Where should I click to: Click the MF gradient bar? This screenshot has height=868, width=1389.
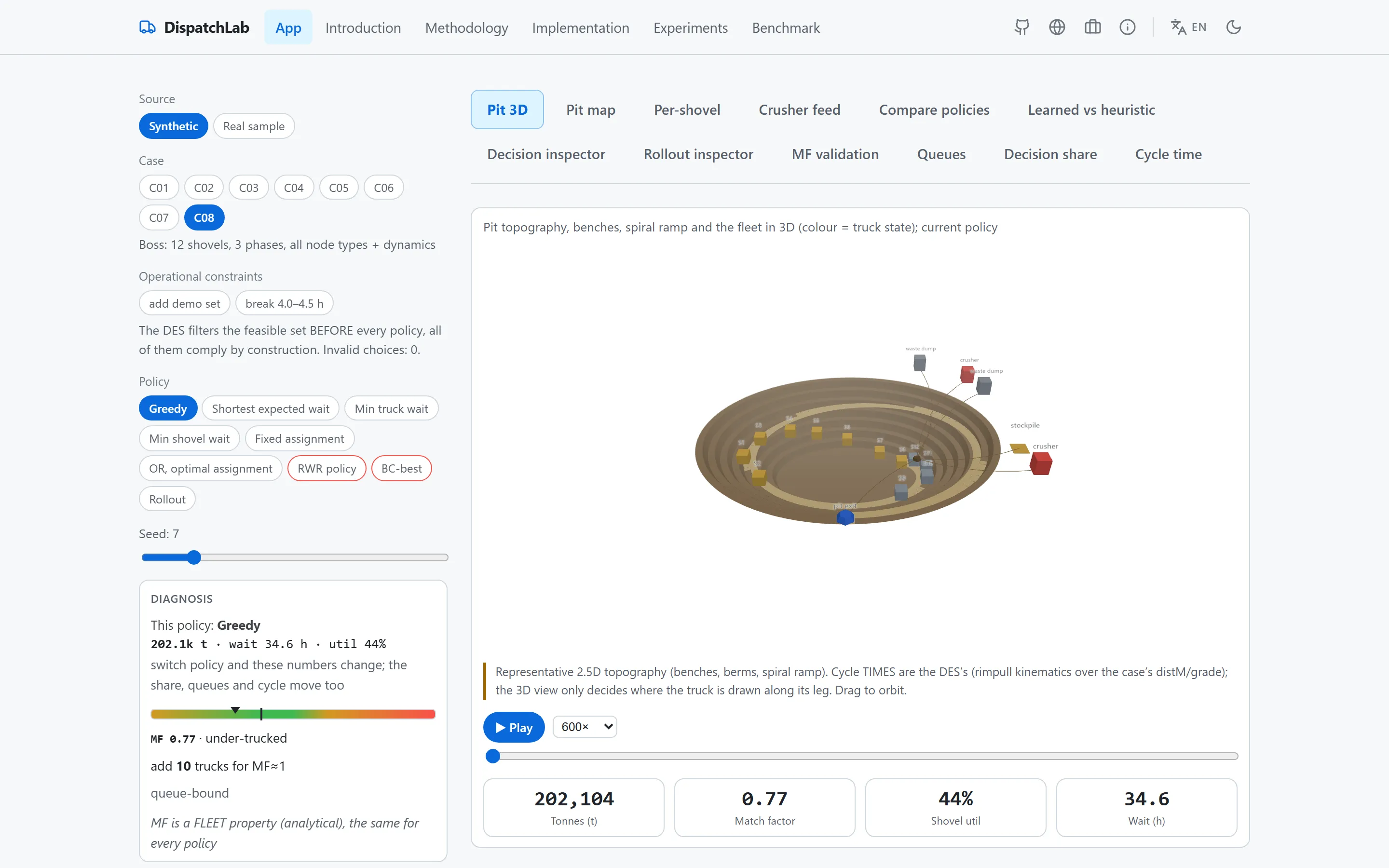(293, 714)
